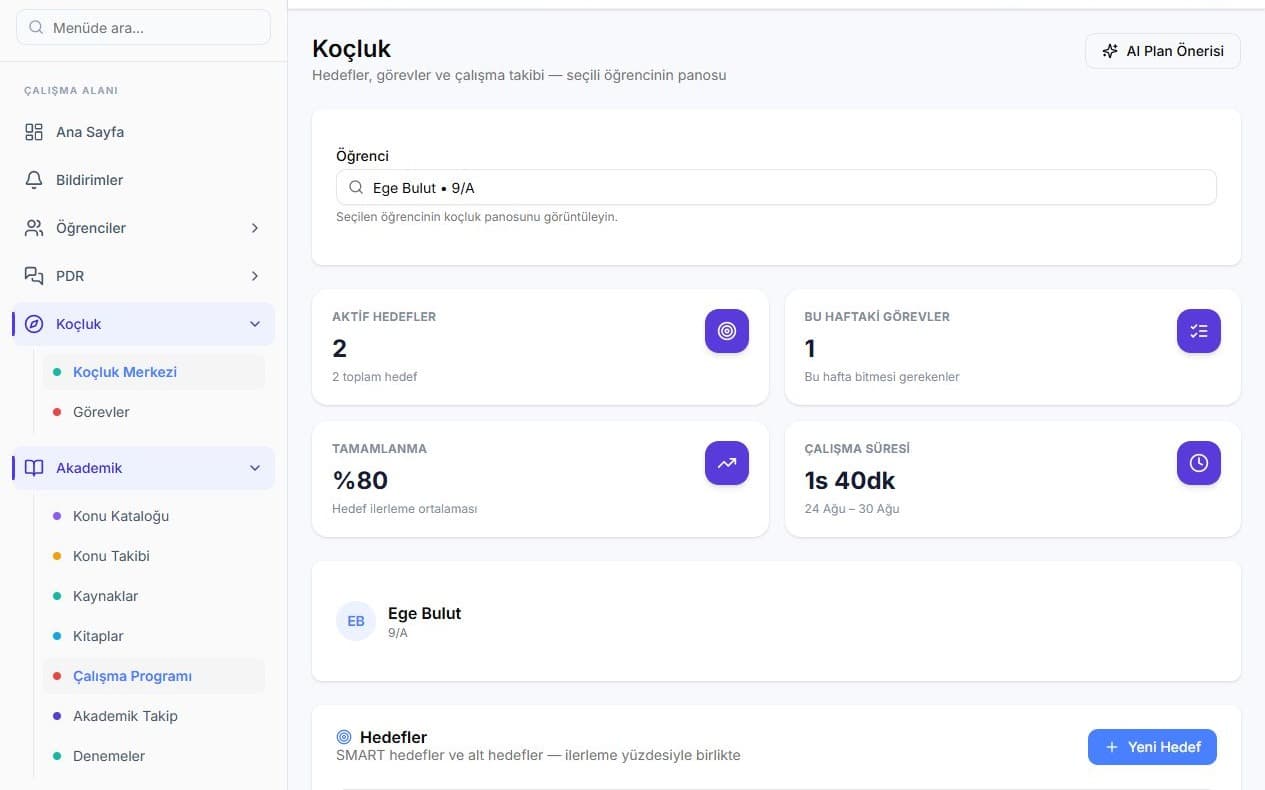The width and height of the screenshot is (1265, 790).
Task: Click the trend arrow icon on Tamamlanma card
Action: 727,463
